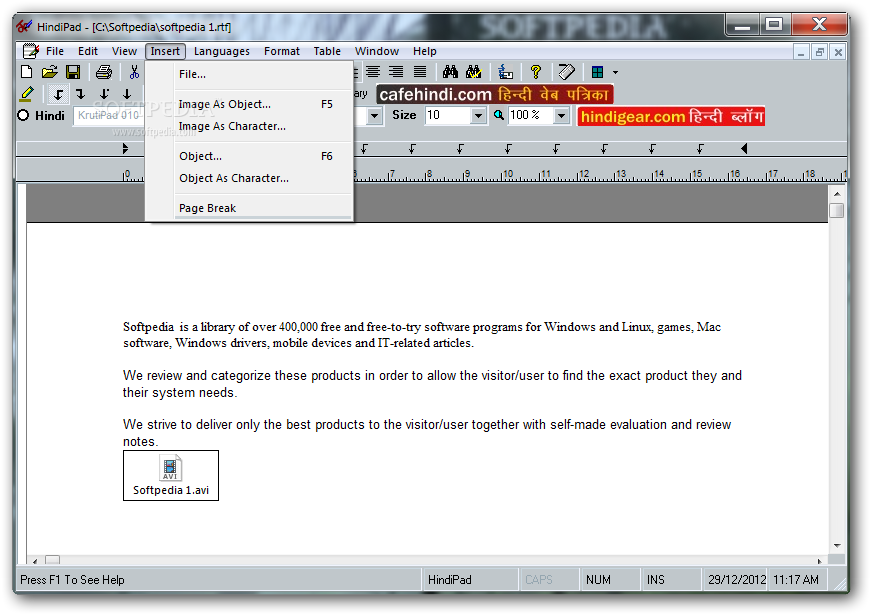Click the 11:17 AM status bar time
Viewport: 871px width, 615px height.
tap(795, 579)
